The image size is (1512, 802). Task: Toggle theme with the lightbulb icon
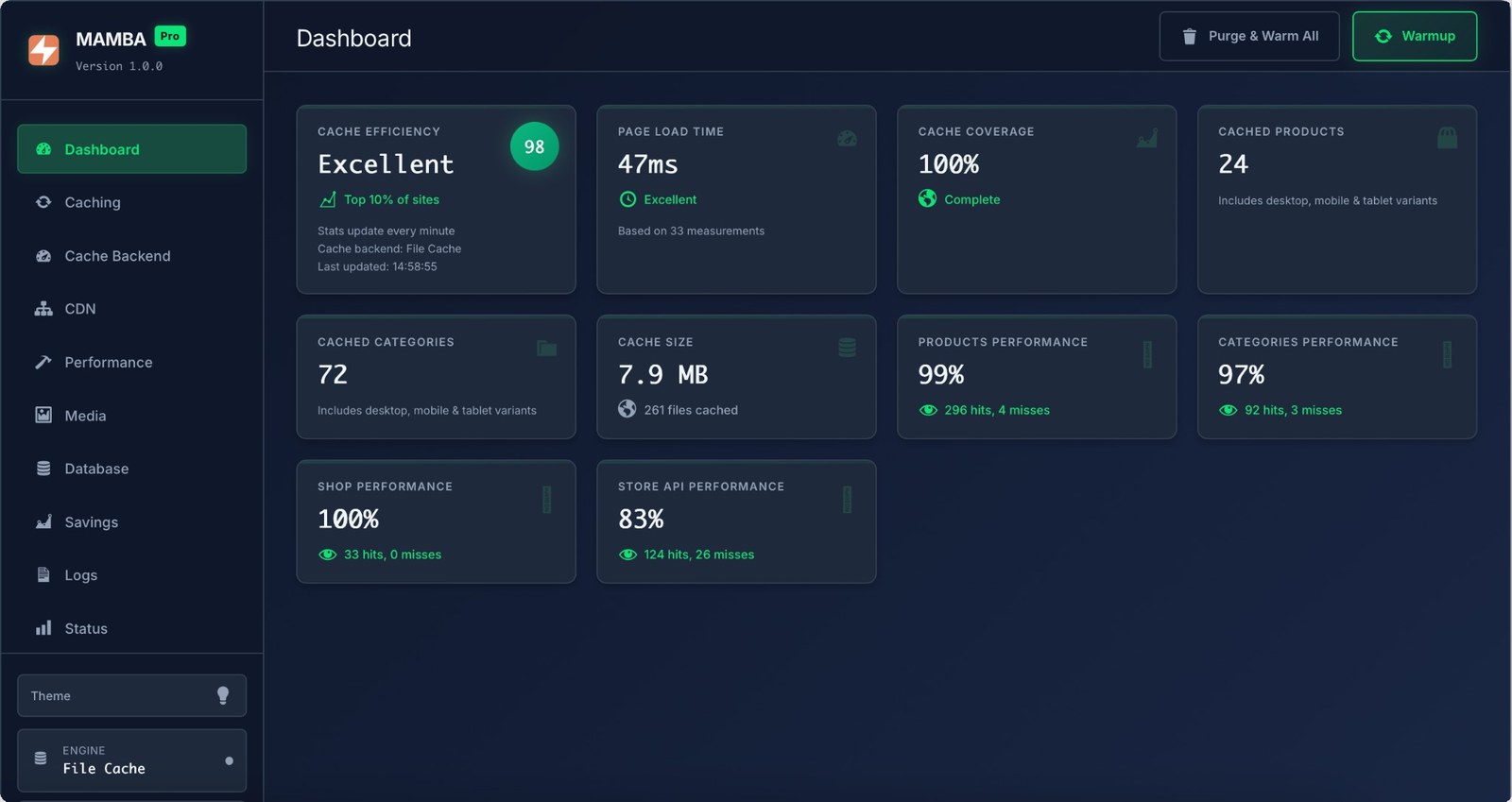223,695
